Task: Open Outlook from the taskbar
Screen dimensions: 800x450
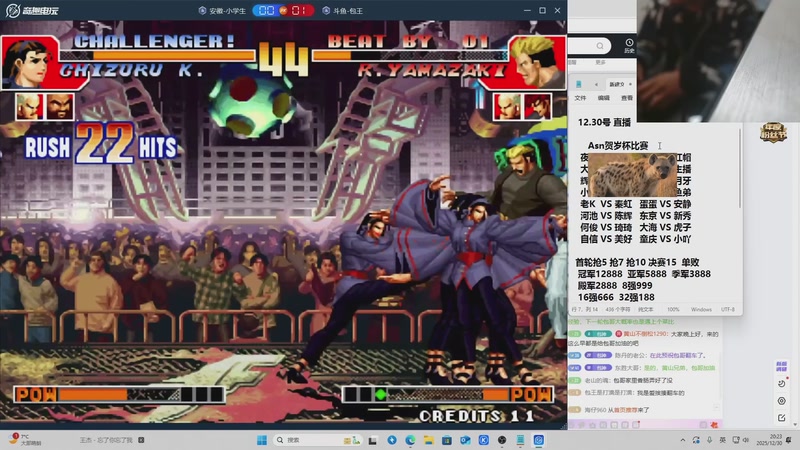Action: [465, 440]
